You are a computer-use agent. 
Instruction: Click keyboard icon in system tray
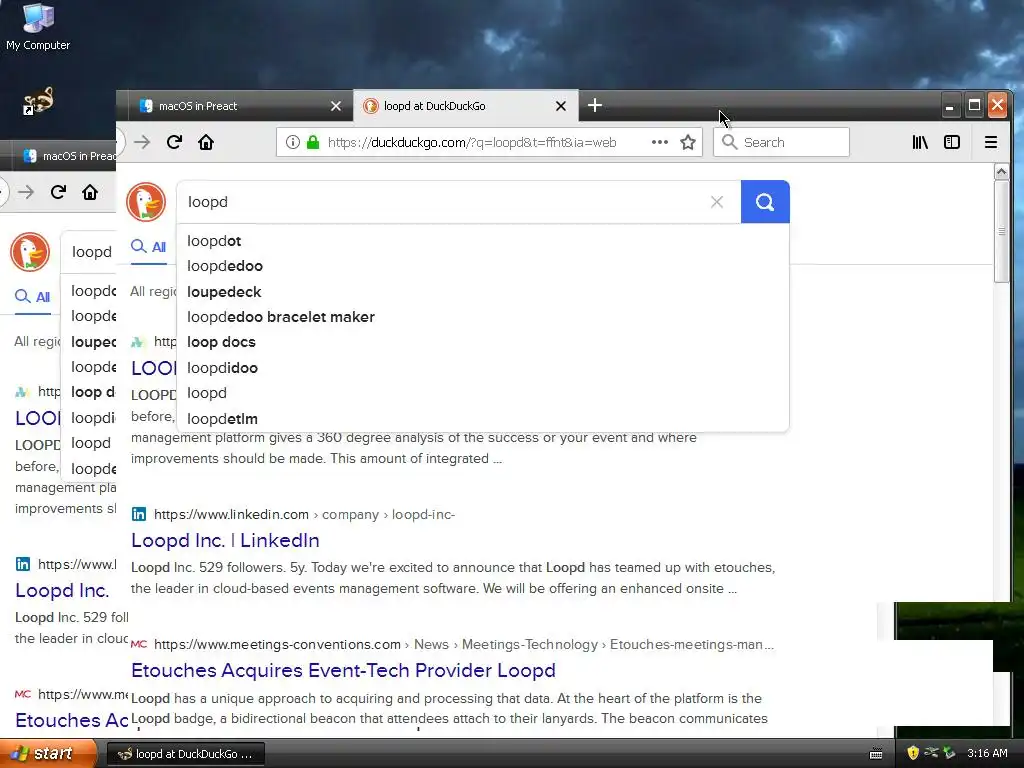876,754
